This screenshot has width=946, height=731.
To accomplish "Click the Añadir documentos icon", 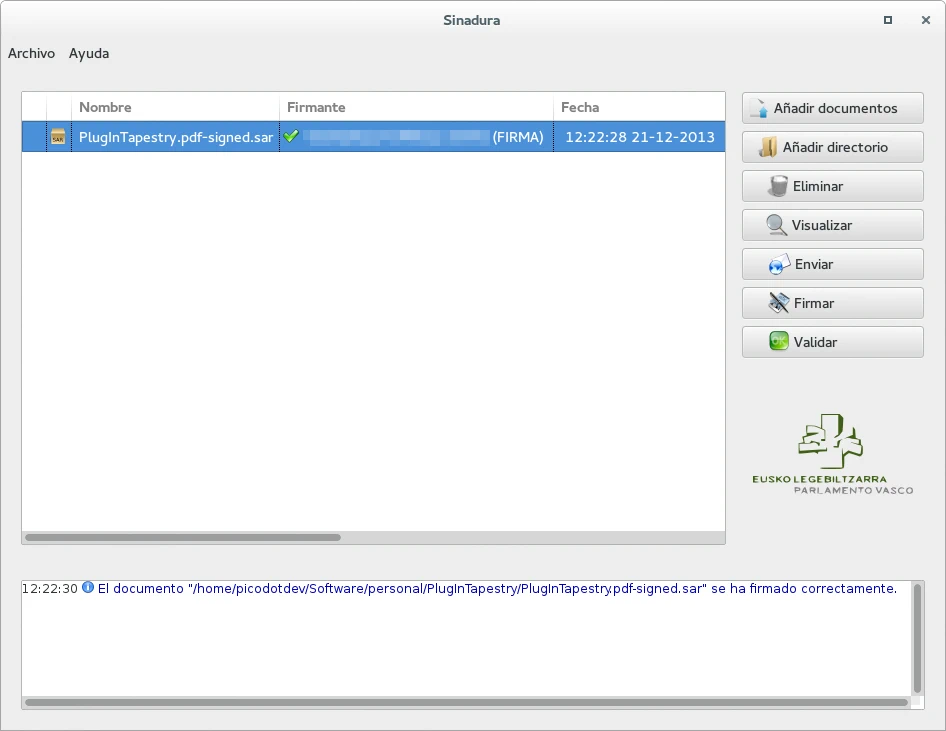I will coord(760,109).
